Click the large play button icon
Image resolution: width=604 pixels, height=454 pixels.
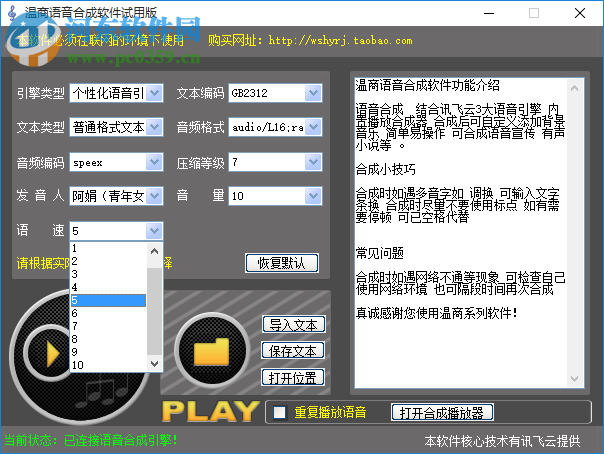coord(49,353)
